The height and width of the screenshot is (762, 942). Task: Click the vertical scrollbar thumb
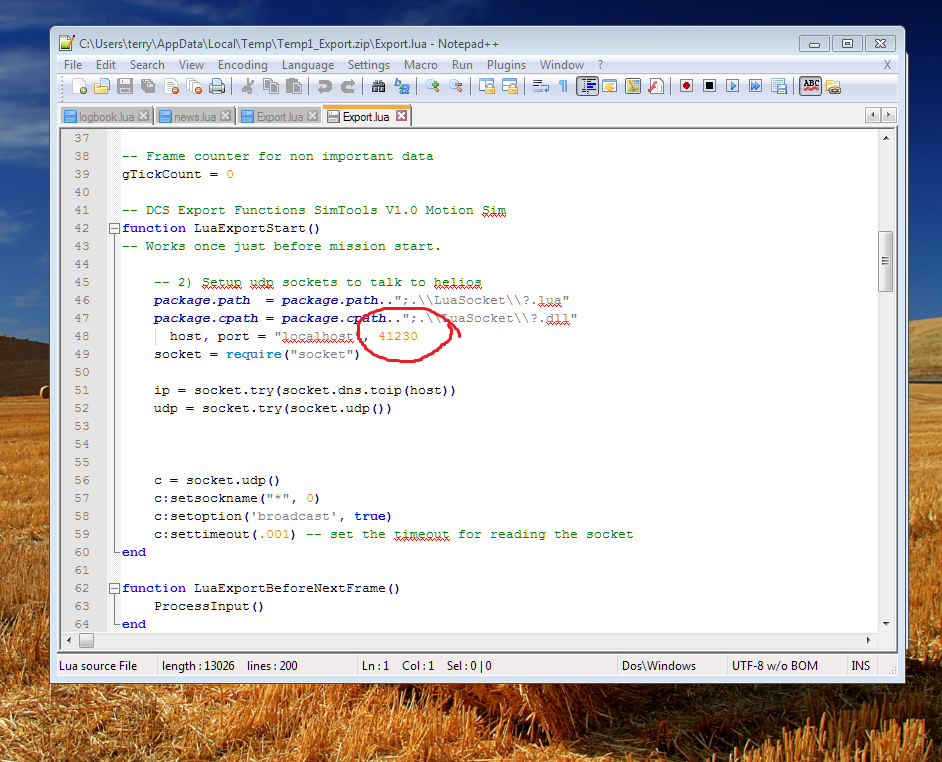point(885,261)
